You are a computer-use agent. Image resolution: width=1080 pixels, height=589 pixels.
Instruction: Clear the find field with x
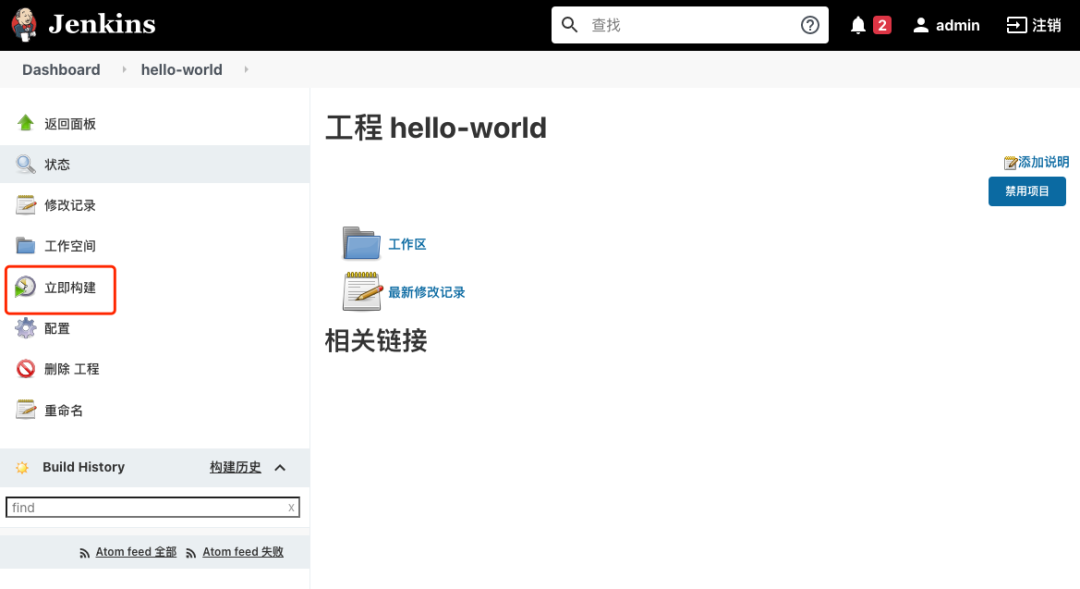[x=291, y=508]
